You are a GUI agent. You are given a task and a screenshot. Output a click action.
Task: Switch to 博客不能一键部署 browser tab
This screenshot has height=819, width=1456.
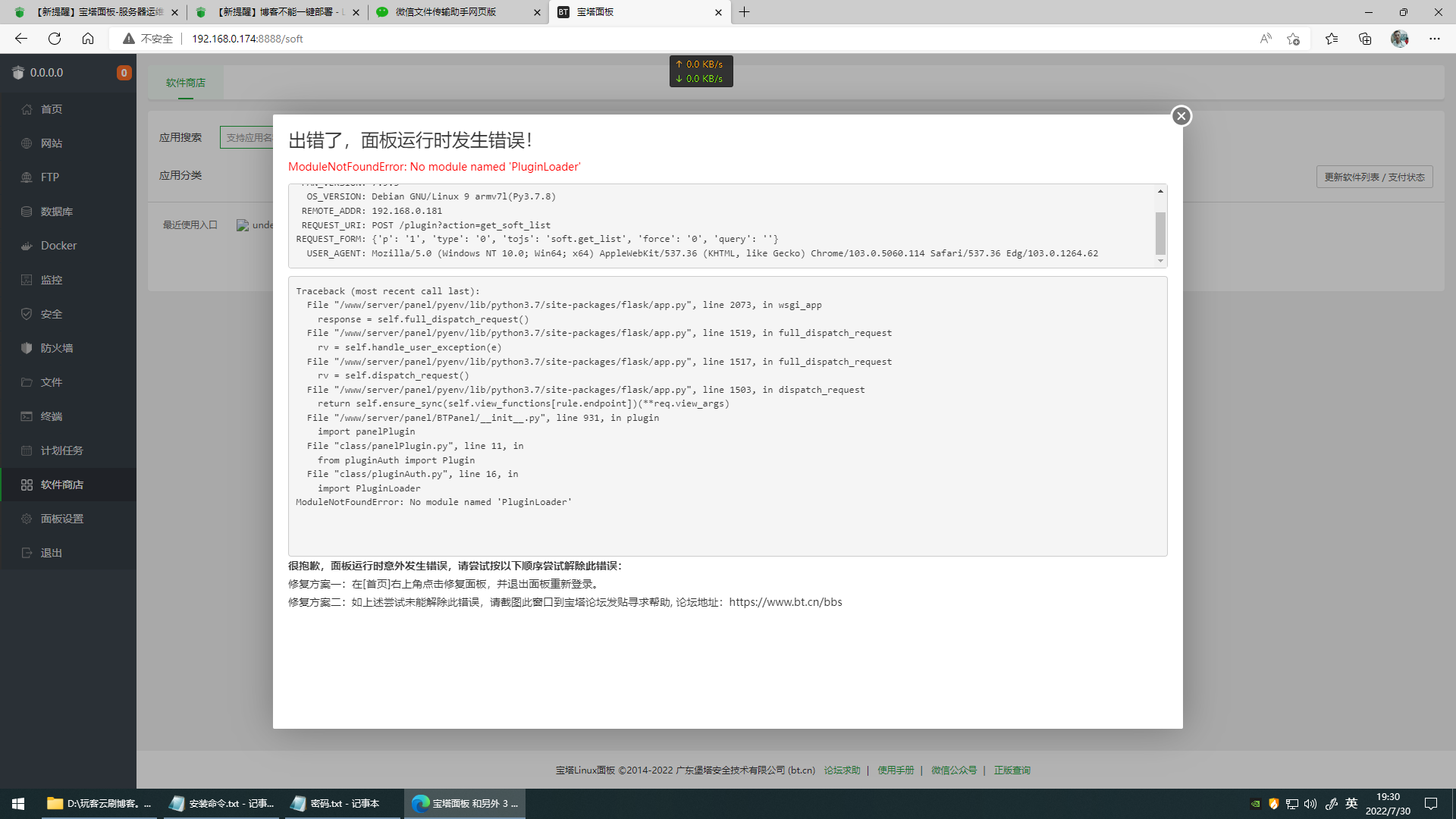click(x=277, y=12)
